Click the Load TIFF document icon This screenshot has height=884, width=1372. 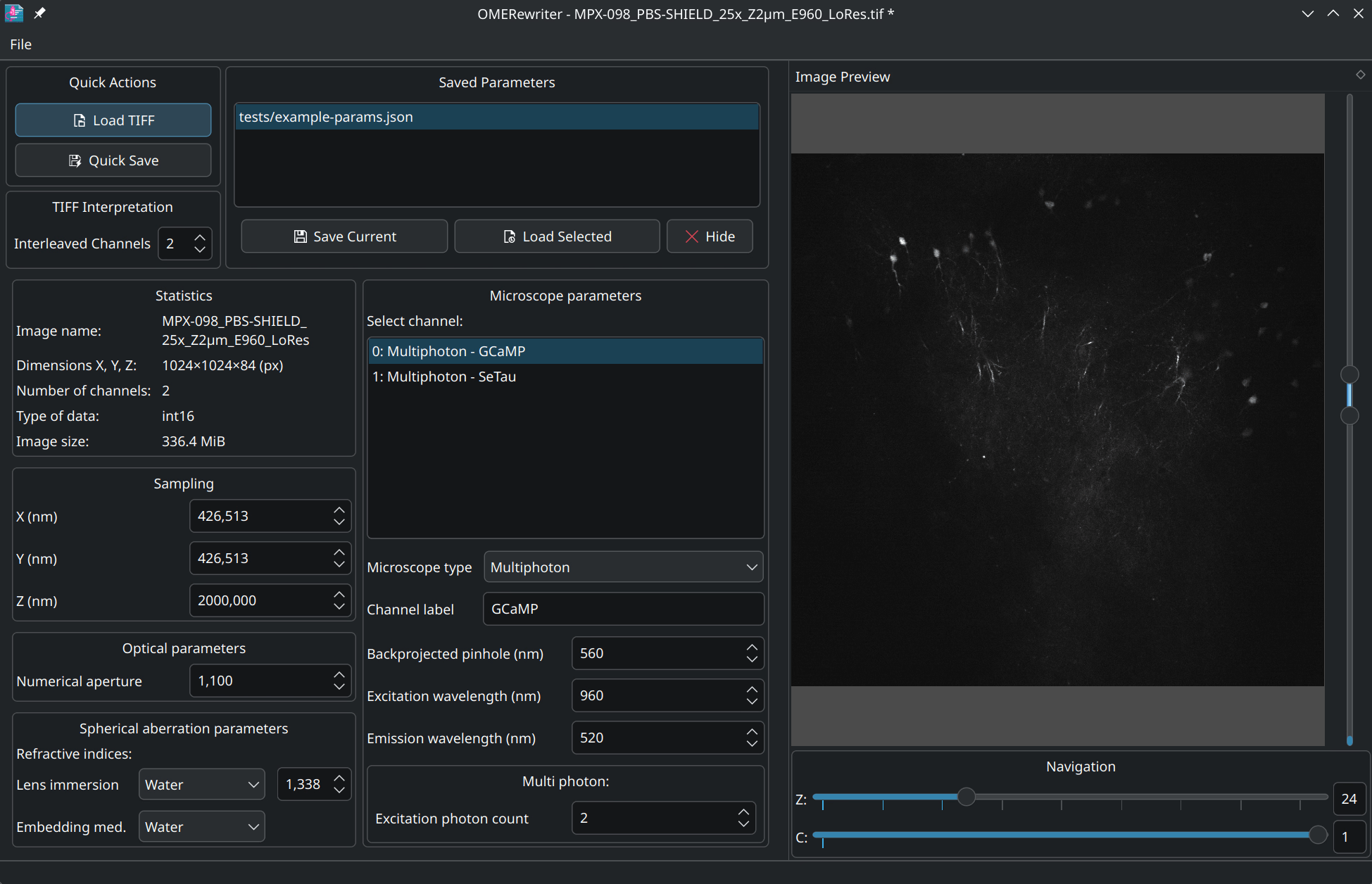pyautogui.click(x=80, y=120)
